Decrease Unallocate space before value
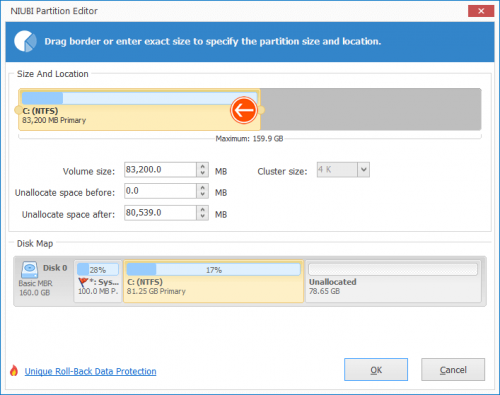 coord(202,195)
